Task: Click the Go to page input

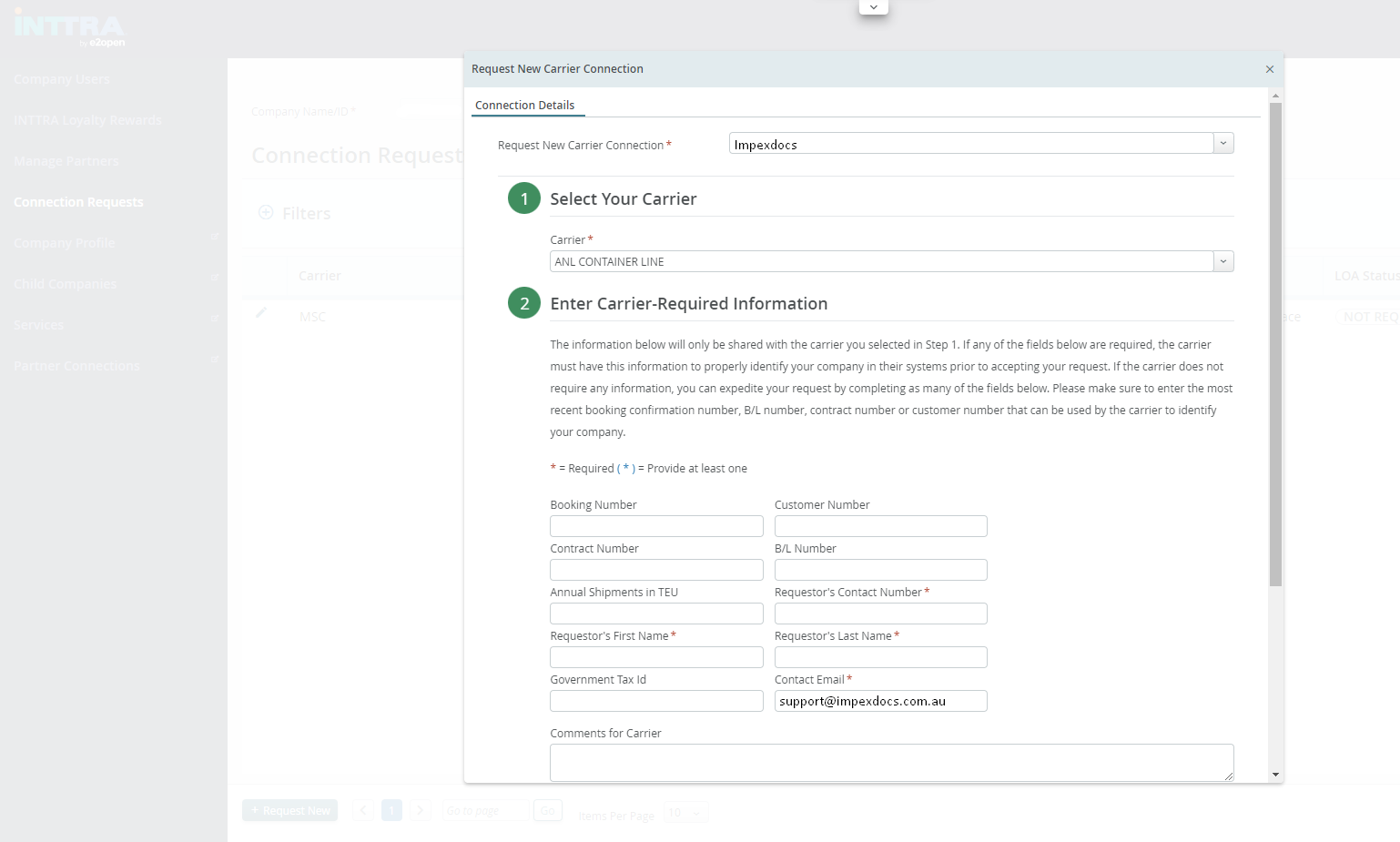Action: (x=485, y=810)
